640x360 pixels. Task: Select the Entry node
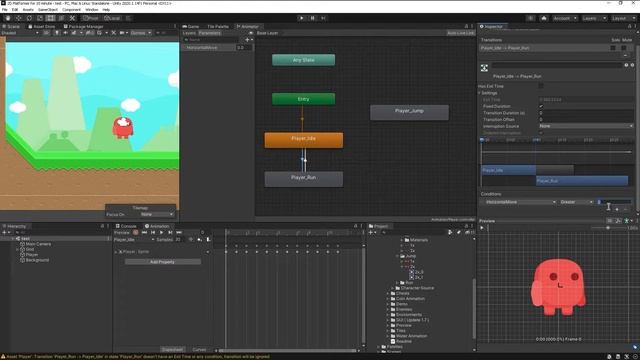(304, 99)
